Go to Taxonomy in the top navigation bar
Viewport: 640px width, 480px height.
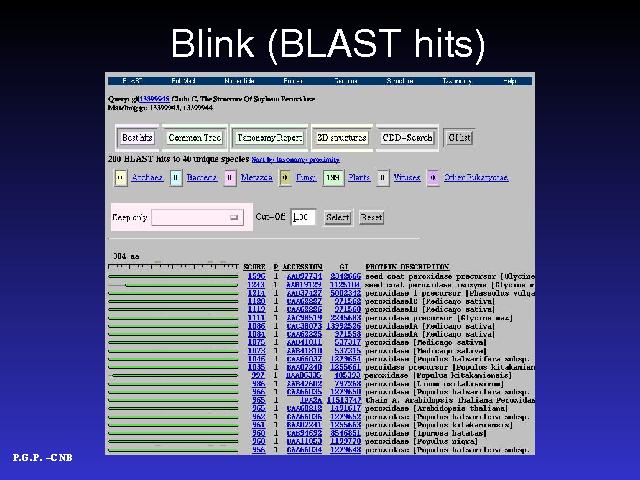pos(456,80)
